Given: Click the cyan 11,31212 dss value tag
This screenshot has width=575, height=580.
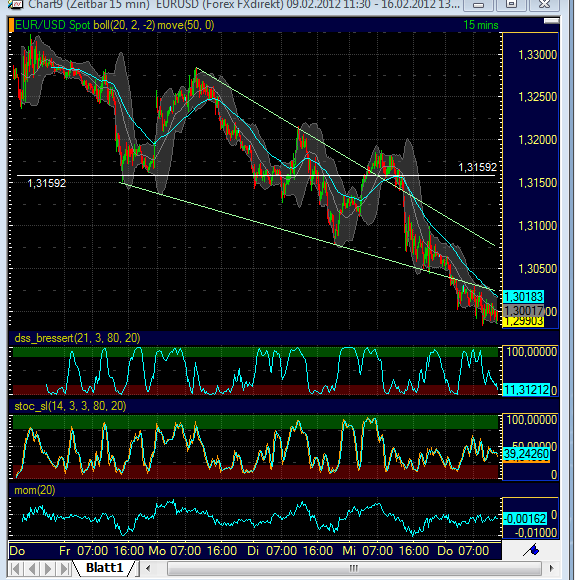Looking at the screenshot, I should click(526, 390).
